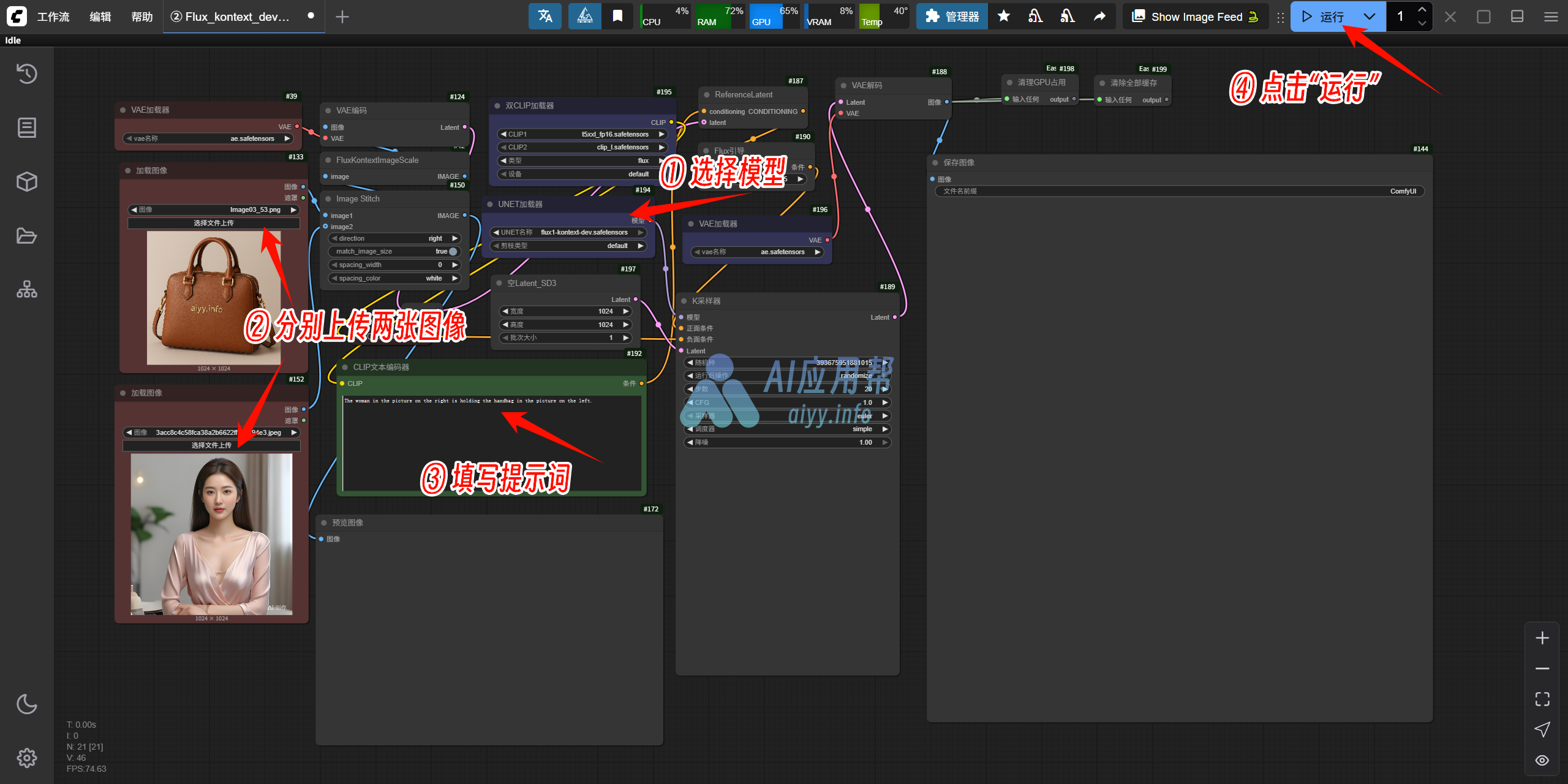Image resolution: width=1568 pixels, height=784 pixels.
Task: Open the CLIP2 clip_l selector
Action: (582, 147)
